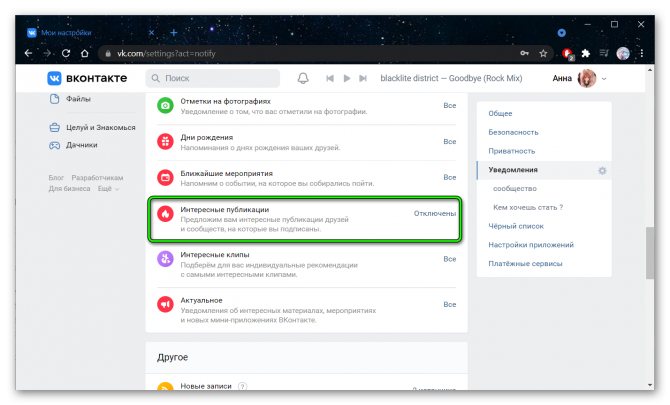Open saved passwords key icon
The height and width of the screenshot is (405, 670).
tap(524, 53)
